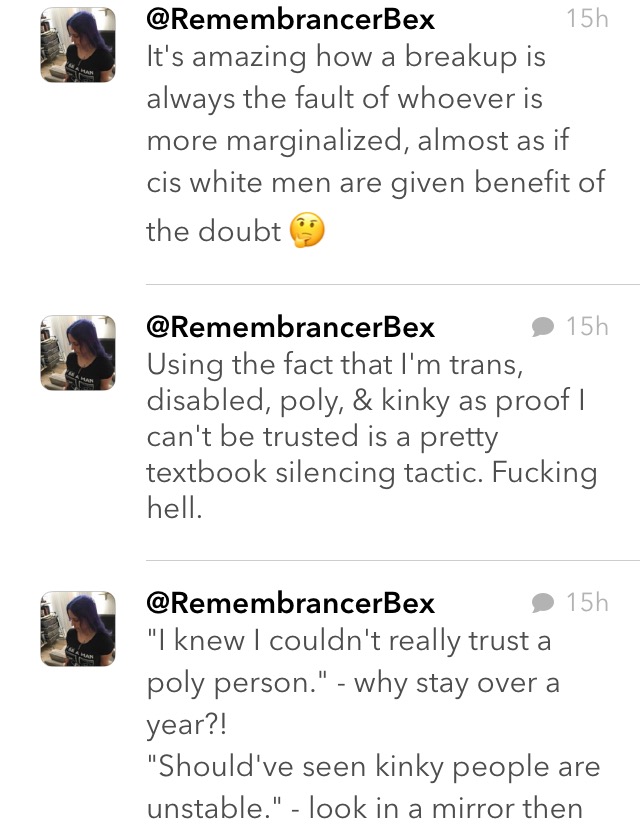Image resolution: width=640 pixels, height=828 pixels.
Task: Click the word 'hell.' ending the second tweet
Action: pos(175,508)
